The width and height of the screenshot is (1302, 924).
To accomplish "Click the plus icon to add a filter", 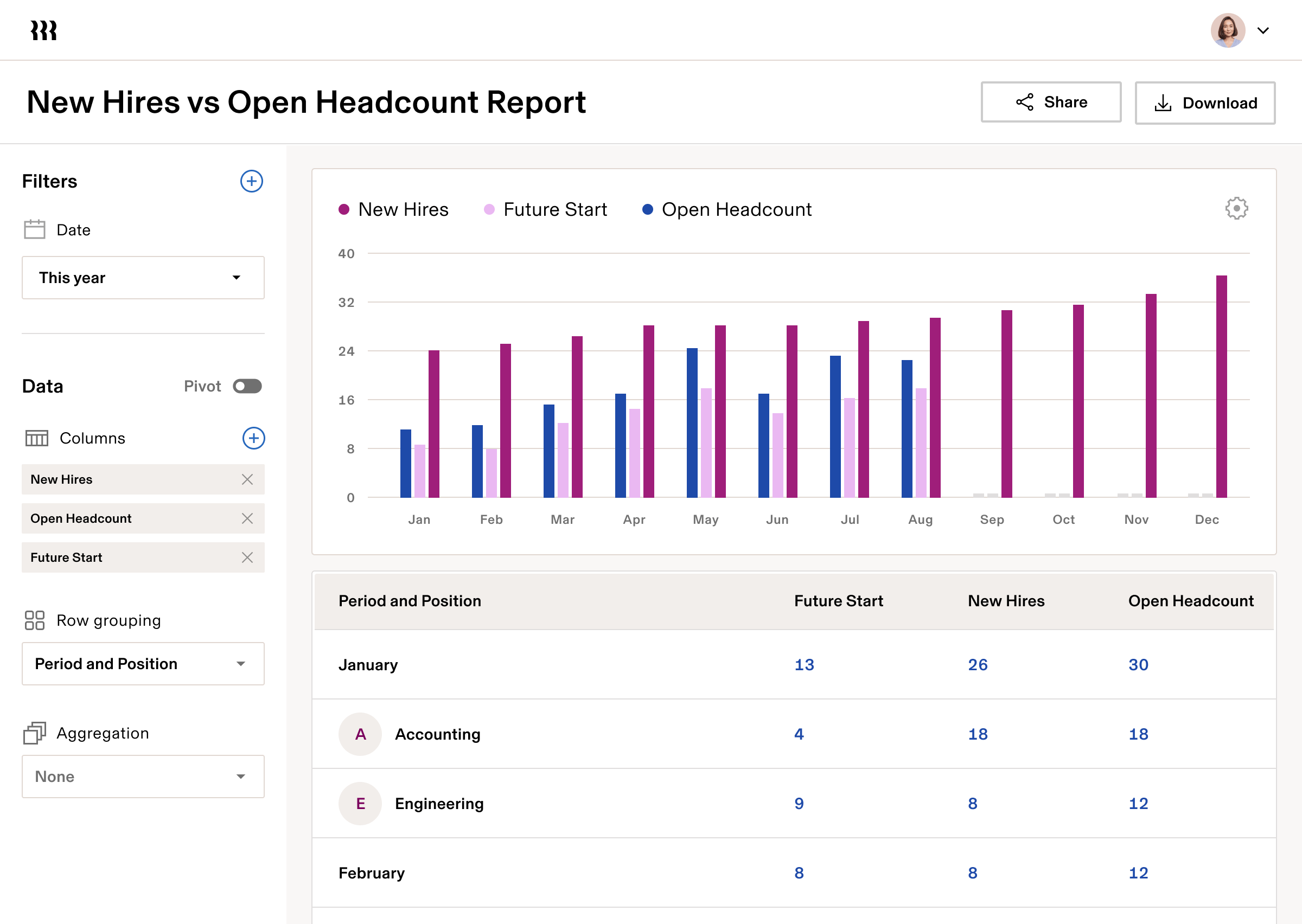I will pos(251,181).
